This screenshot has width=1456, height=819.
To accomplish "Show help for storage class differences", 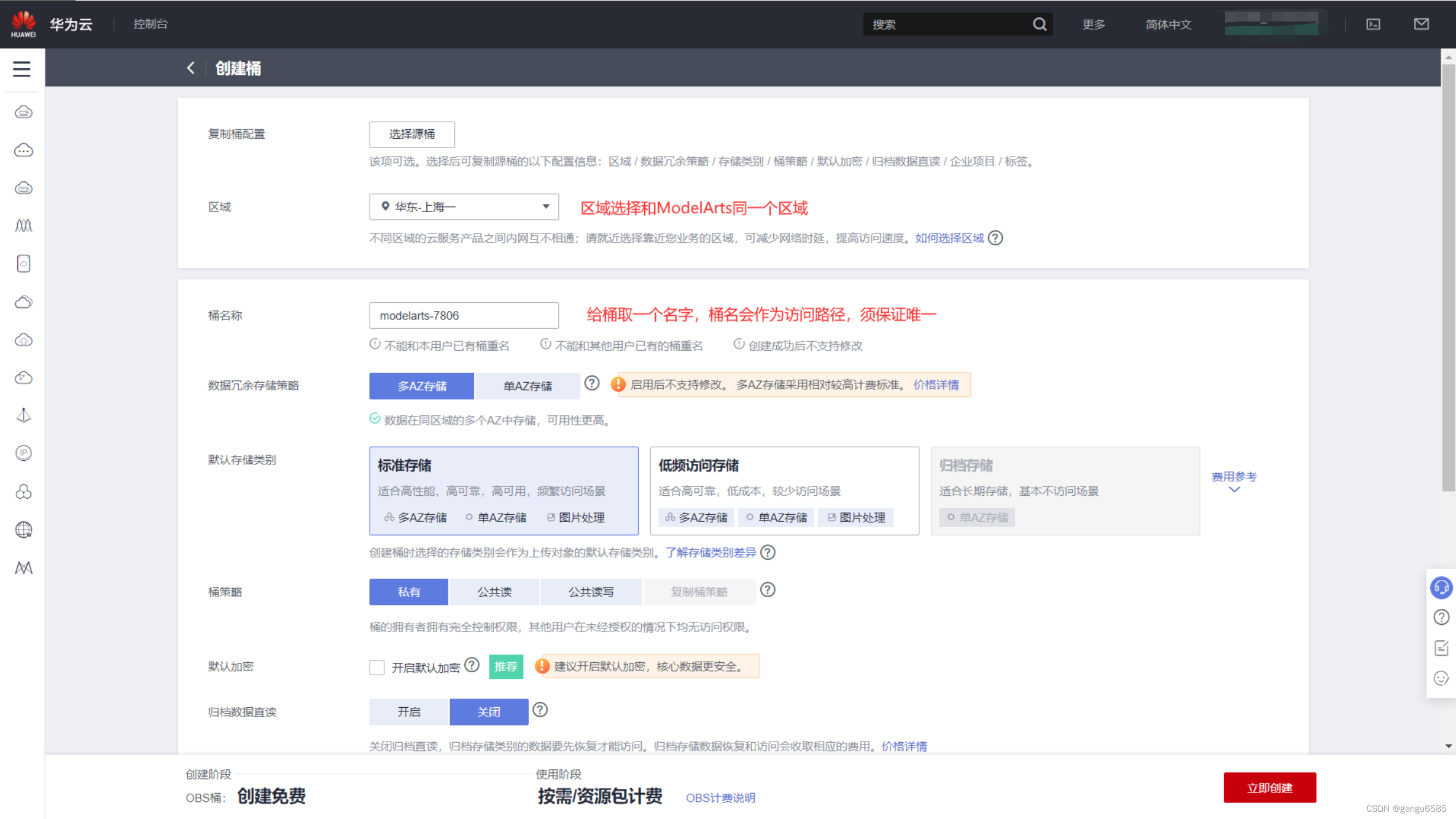I will [768, 553].
